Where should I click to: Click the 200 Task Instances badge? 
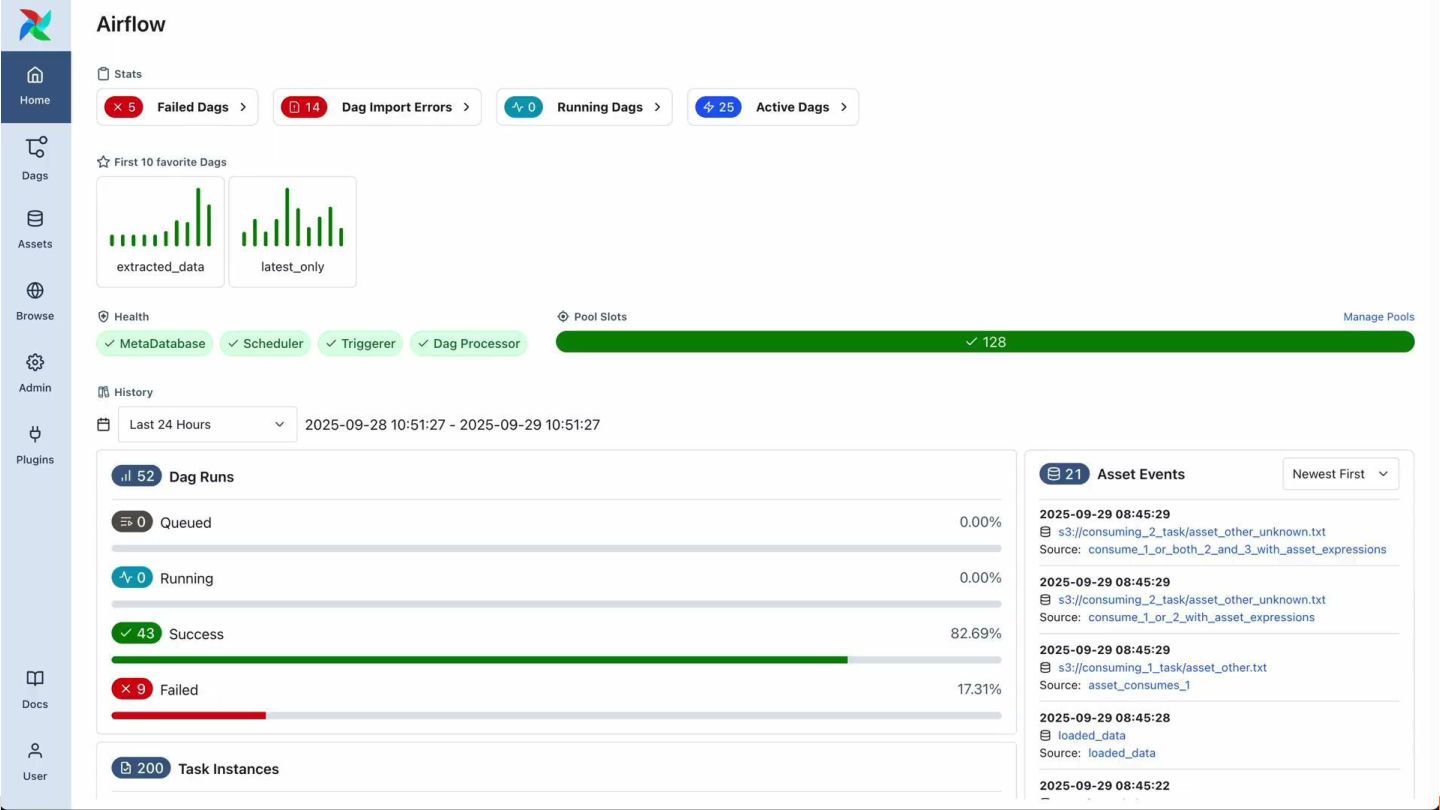pos(141,768)
